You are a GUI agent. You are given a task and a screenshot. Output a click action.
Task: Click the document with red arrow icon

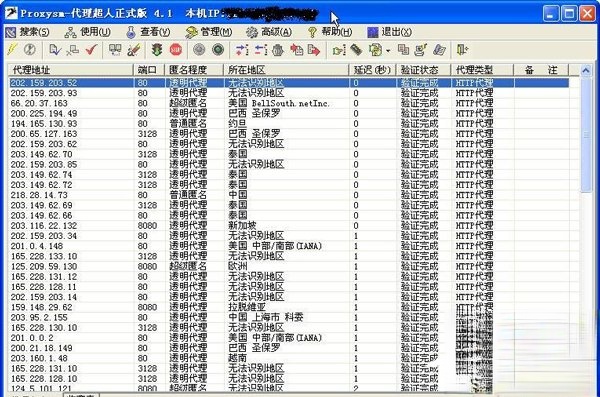click(314, 50)
